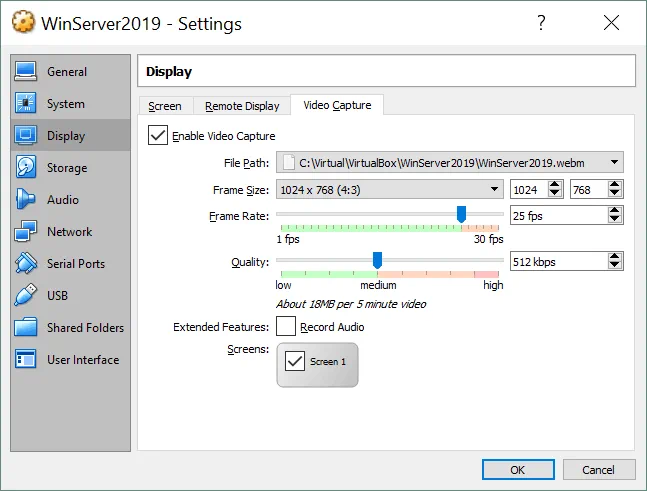647x491 pixels.
Task: Click the Quality slider handle
Action: [377, 261]
